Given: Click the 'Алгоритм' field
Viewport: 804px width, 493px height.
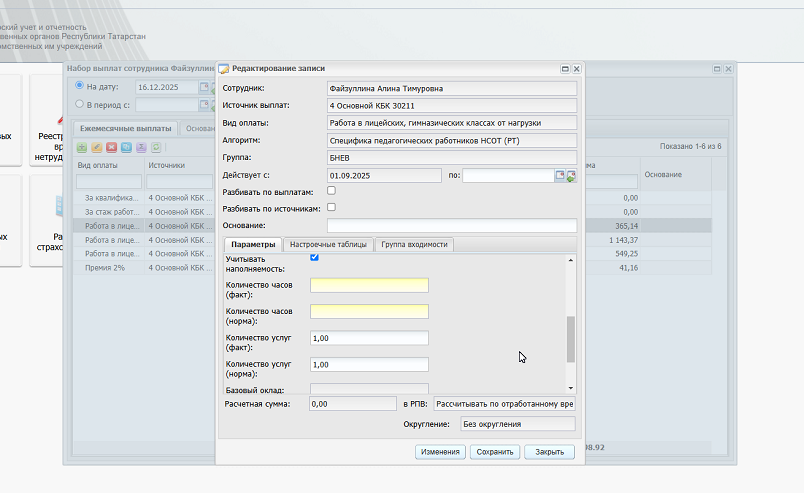Looking at the screenshot, I should tap(452, 141).
